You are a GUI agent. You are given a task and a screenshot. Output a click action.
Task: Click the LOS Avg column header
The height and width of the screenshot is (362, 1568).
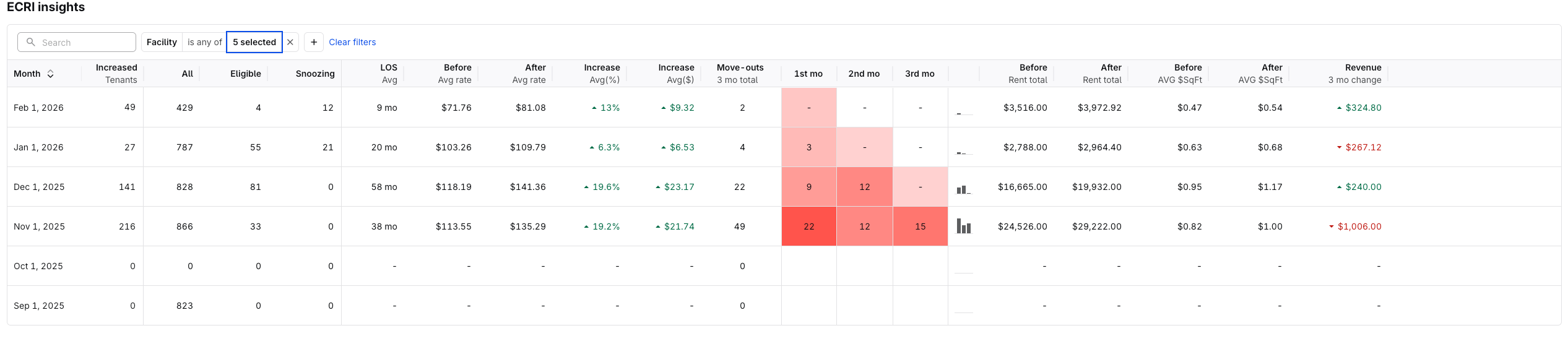[388, 74]
